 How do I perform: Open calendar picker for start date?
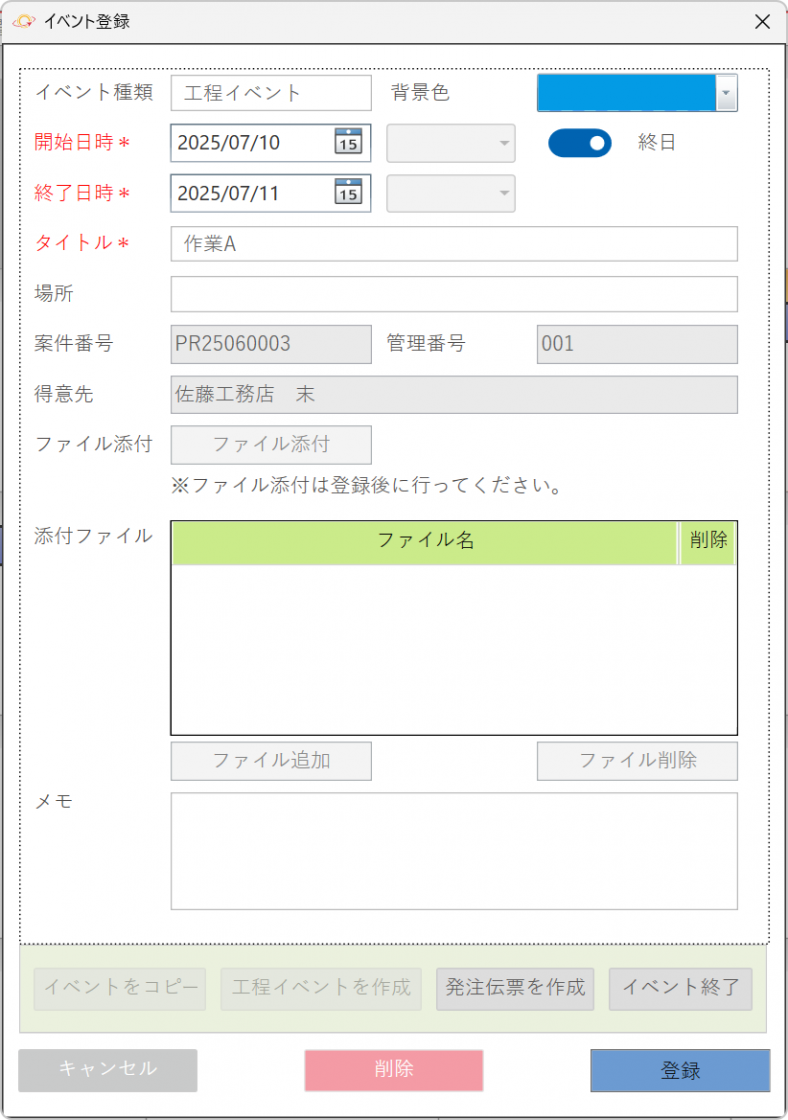tap(347, 142)
